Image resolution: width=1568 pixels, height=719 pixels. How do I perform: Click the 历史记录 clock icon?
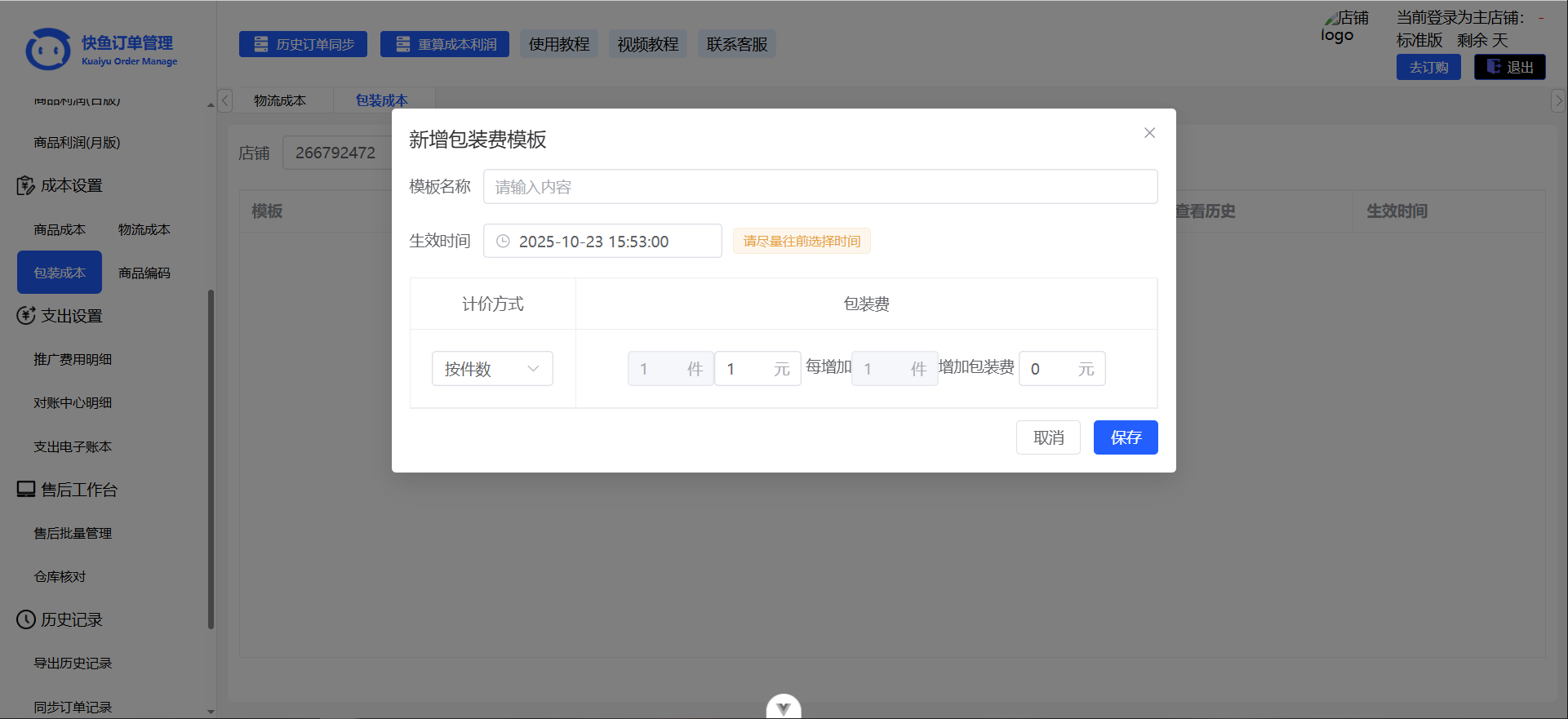[x=25, y=620]
